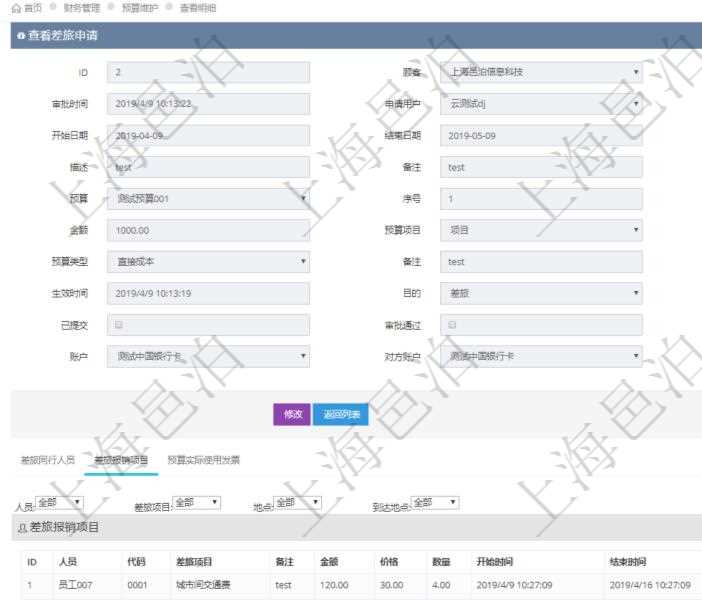702x600 pixels.
Task: Click the 开始日期 field
Action: (x=208, y=135)
